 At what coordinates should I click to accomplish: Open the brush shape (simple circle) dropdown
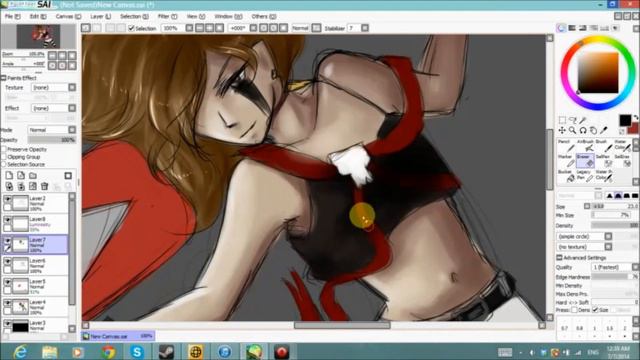pyautogui.click(x=608, y=236)
